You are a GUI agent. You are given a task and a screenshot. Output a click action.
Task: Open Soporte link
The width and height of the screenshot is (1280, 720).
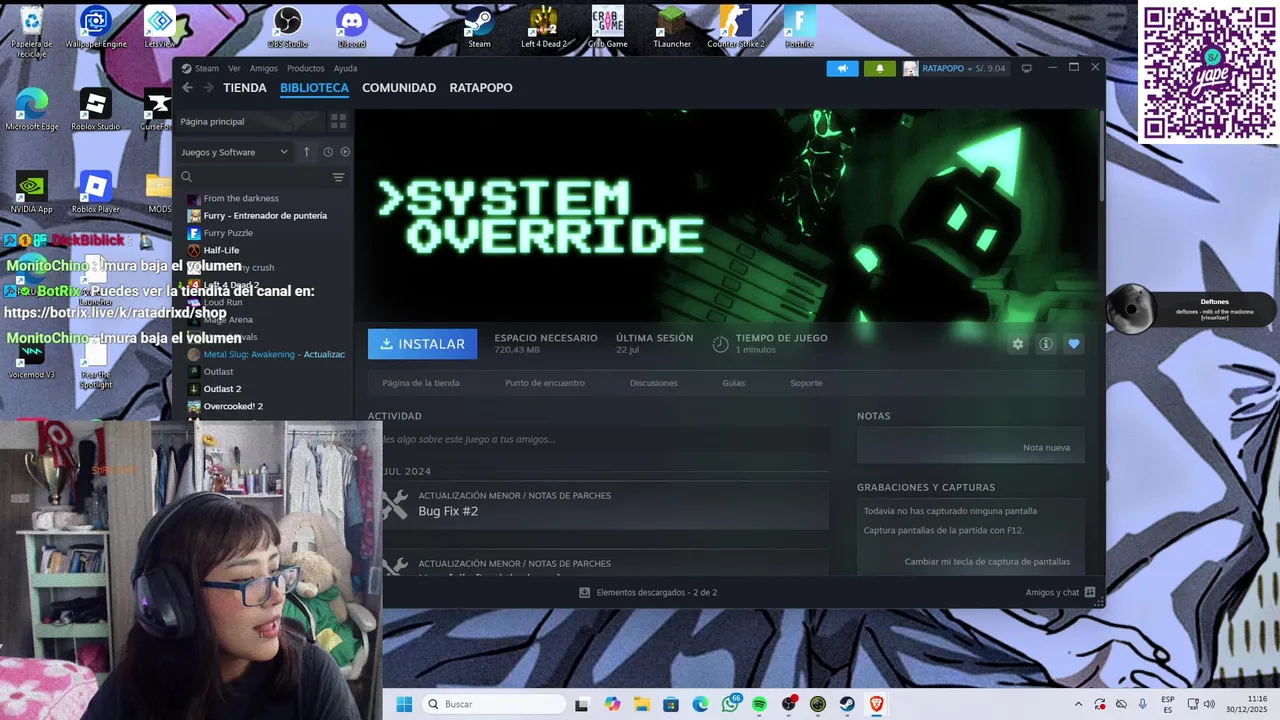[806, 383]
